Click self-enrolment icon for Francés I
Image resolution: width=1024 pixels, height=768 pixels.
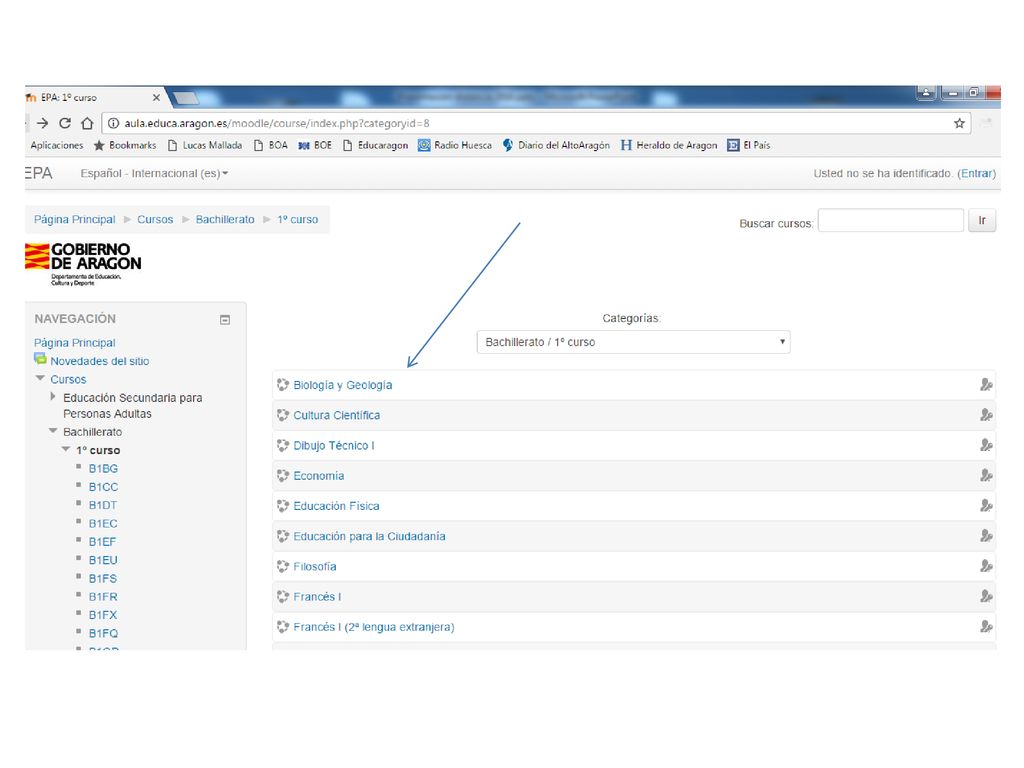coord(986,596)
